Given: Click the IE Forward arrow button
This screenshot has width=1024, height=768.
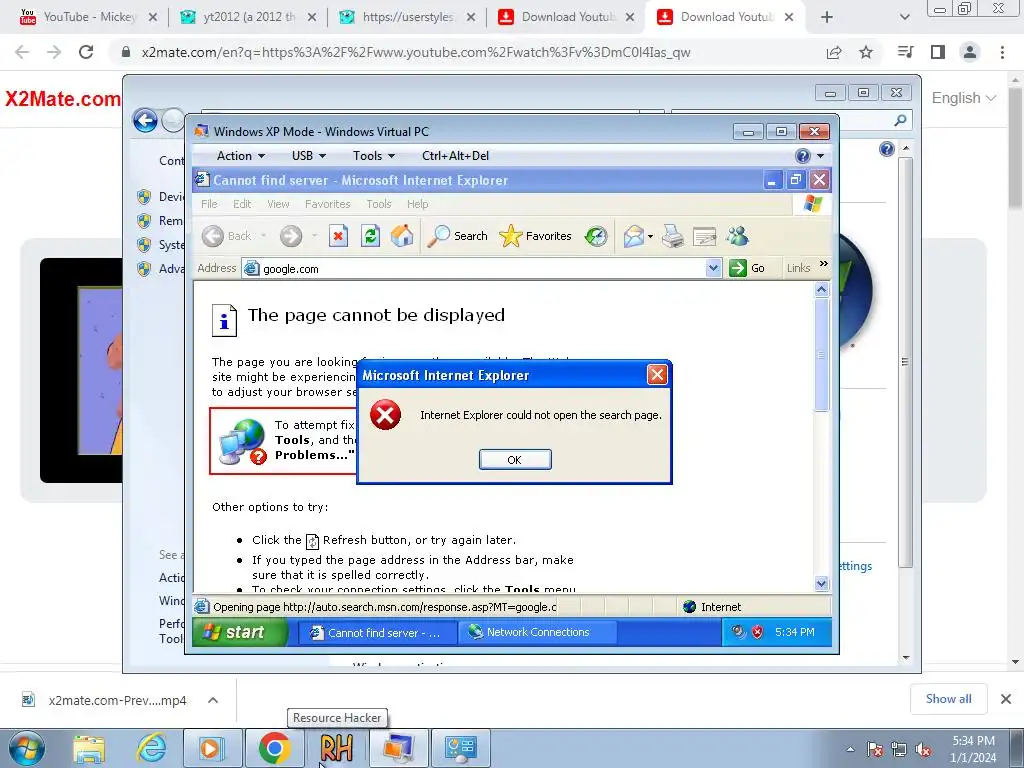Looking at the screenshot, I should [x=291, y=236].
